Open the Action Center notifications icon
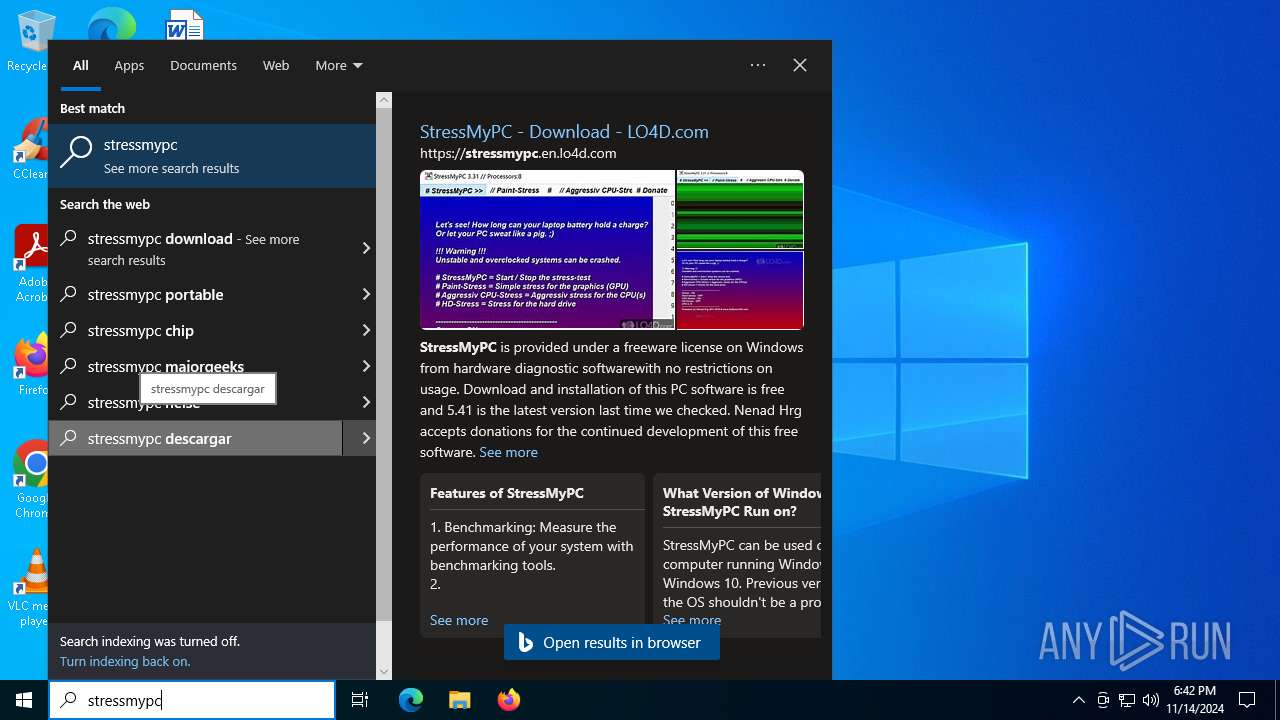The width and height of the screenshot is (1280, 720). click(x=1247, y=700)
